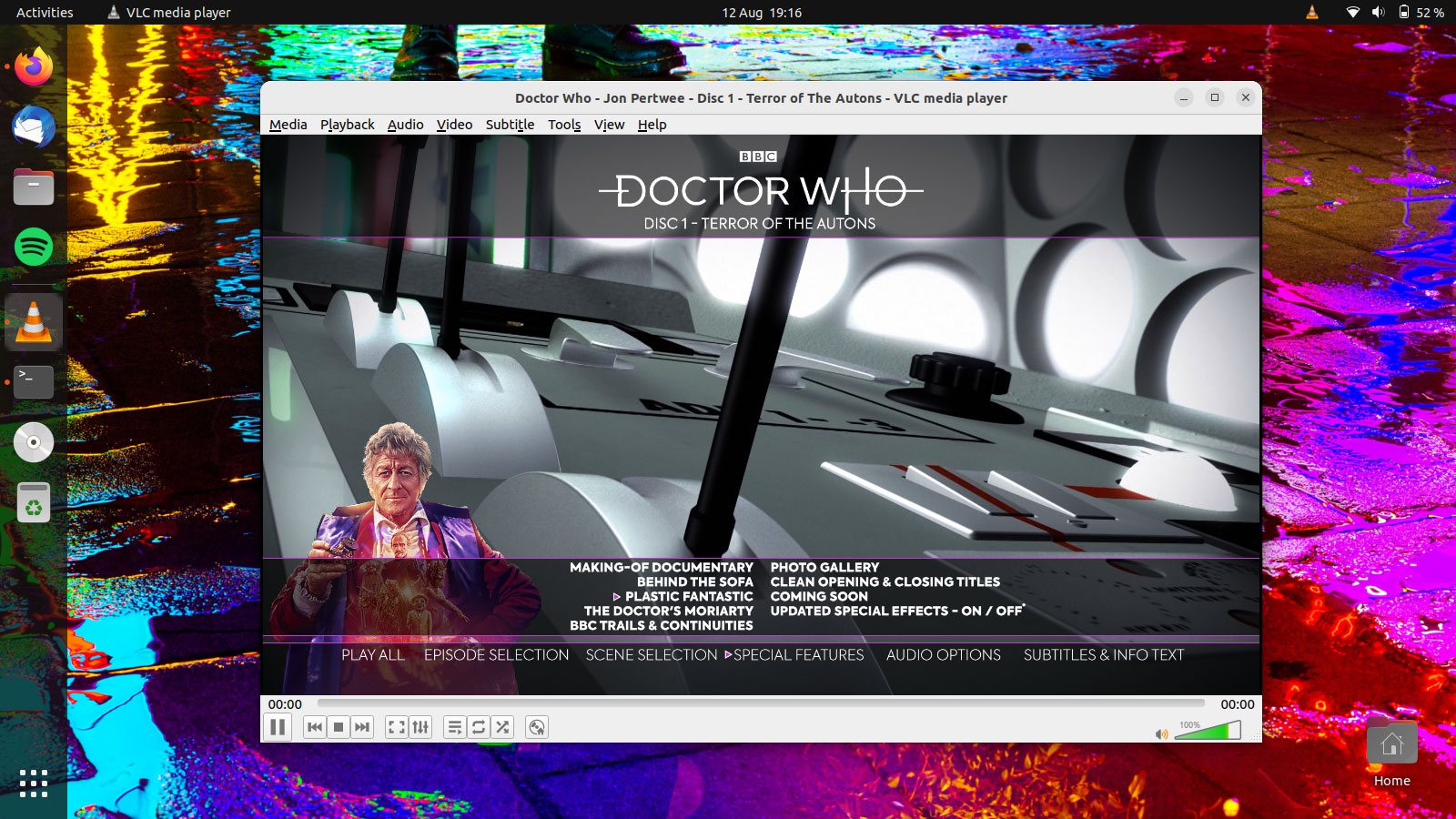Open the Home desktop folder

(1392, 753)
